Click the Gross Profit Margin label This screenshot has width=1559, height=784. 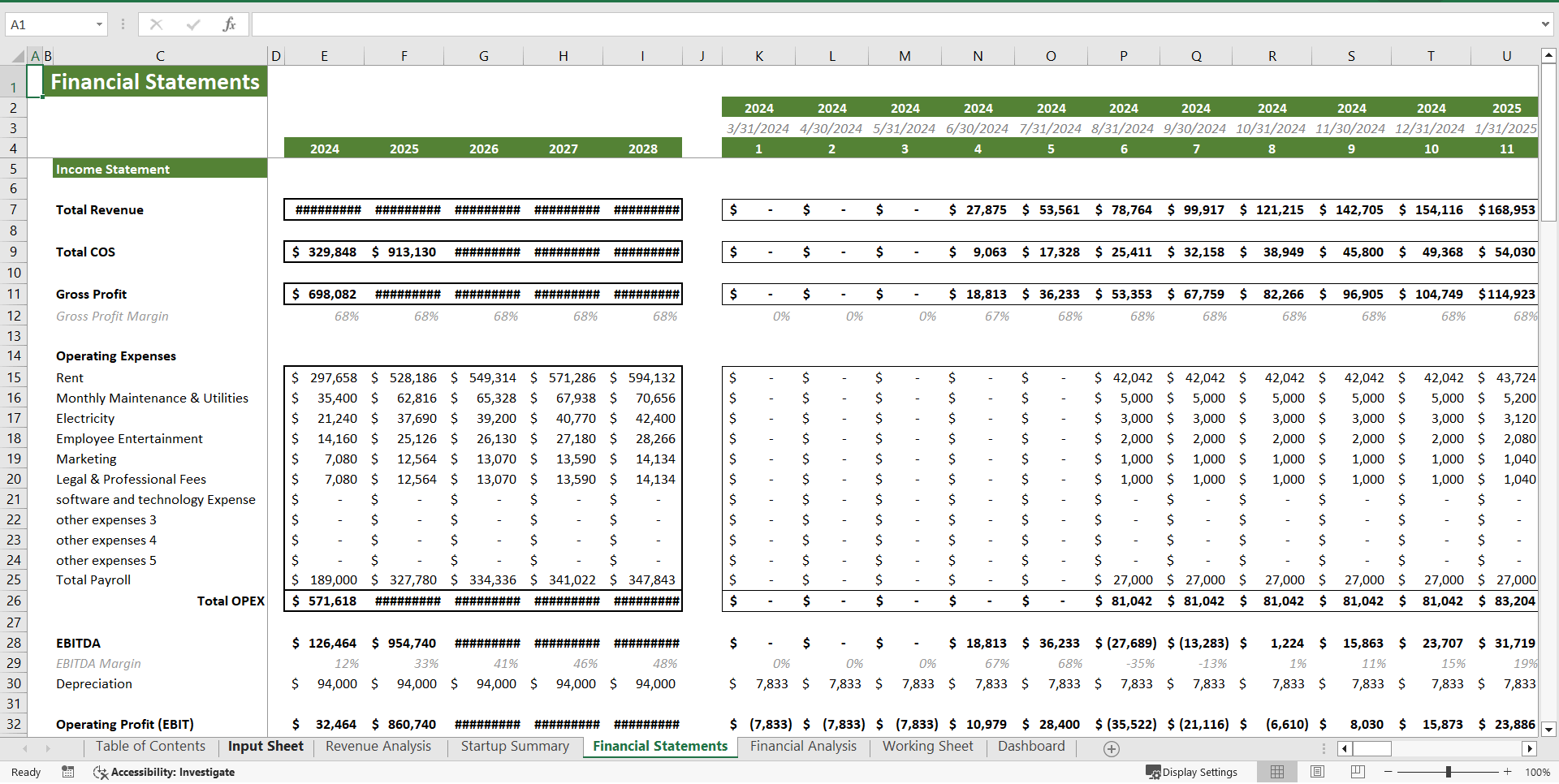pyautogui.click(x=112, y=317)
